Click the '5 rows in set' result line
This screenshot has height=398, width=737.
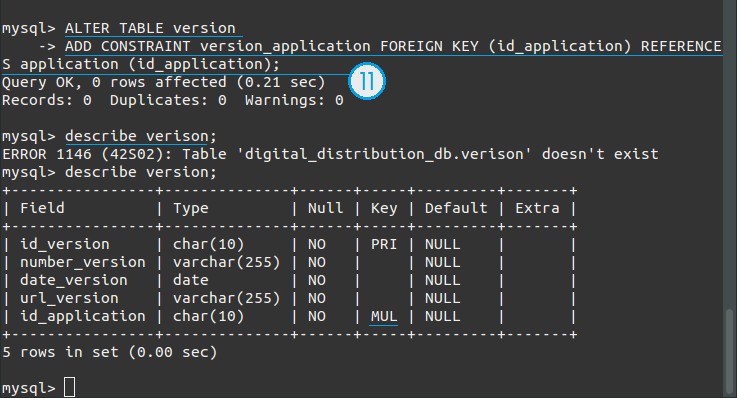(110, 352)
